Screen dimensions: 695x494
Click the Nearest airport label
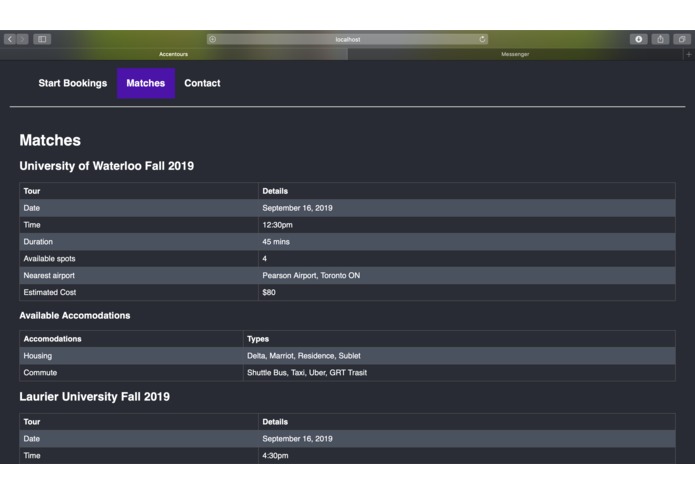pyautogui.click(x=49, y=276)
